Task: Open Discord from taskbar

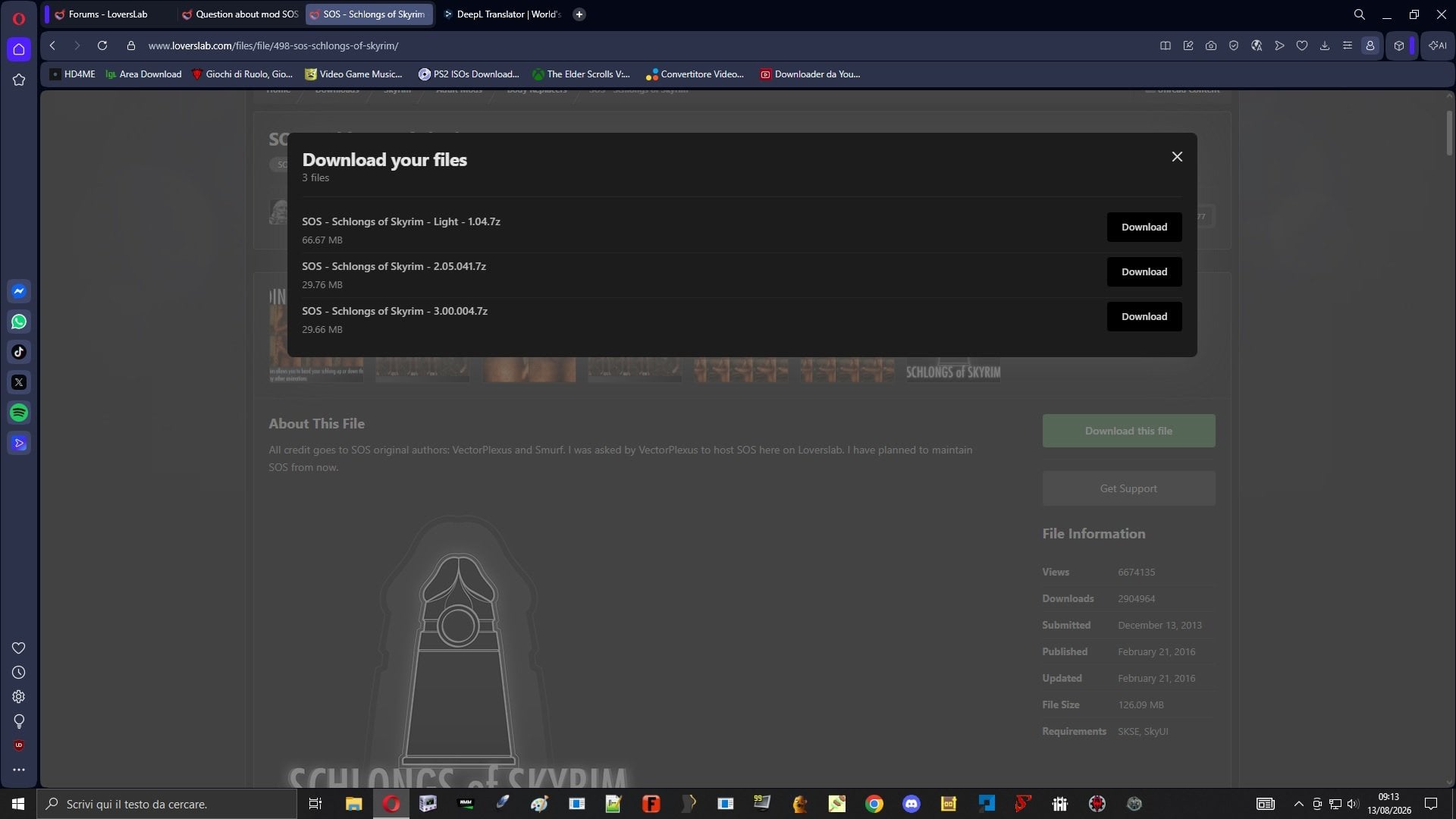Action: tap(912, 804)
